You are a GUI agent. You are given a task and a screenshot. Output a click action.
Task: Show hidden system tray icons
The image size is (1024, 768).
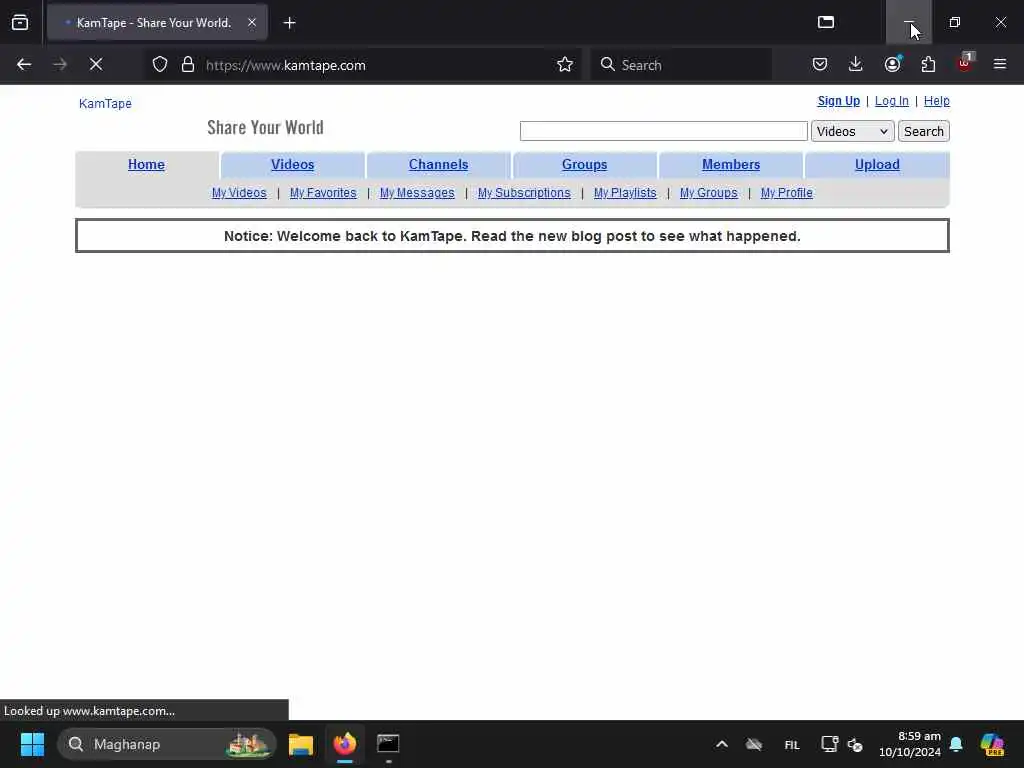point(722,744)
